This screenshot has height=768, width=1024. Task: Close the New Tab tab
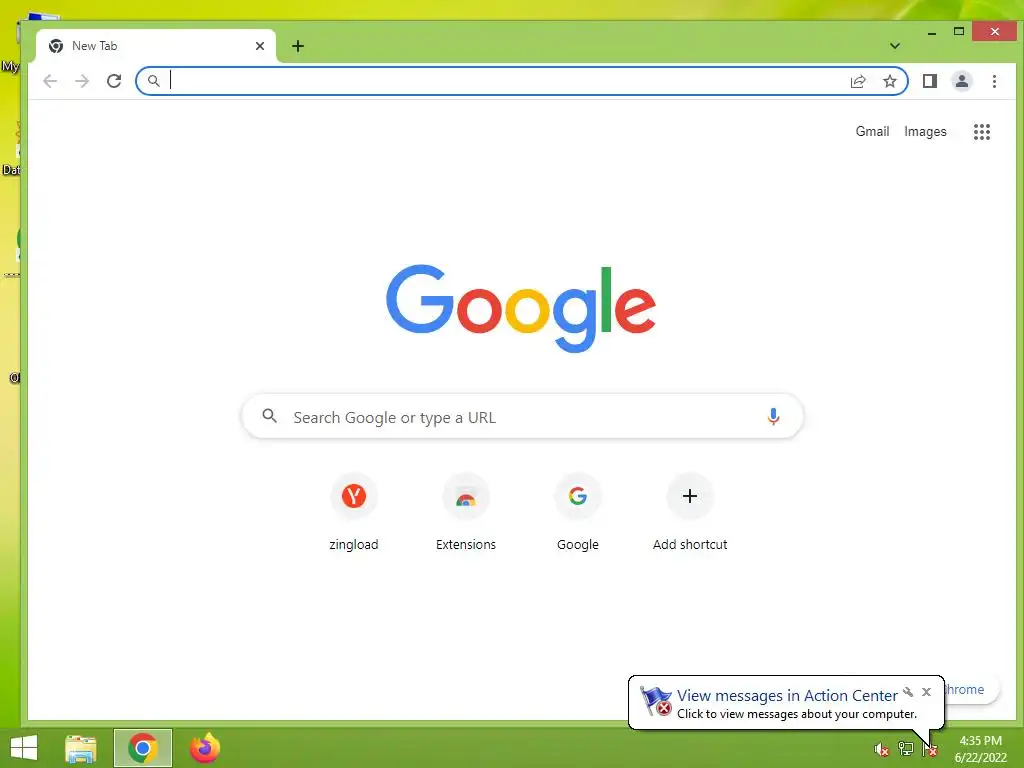click(260, 46)
